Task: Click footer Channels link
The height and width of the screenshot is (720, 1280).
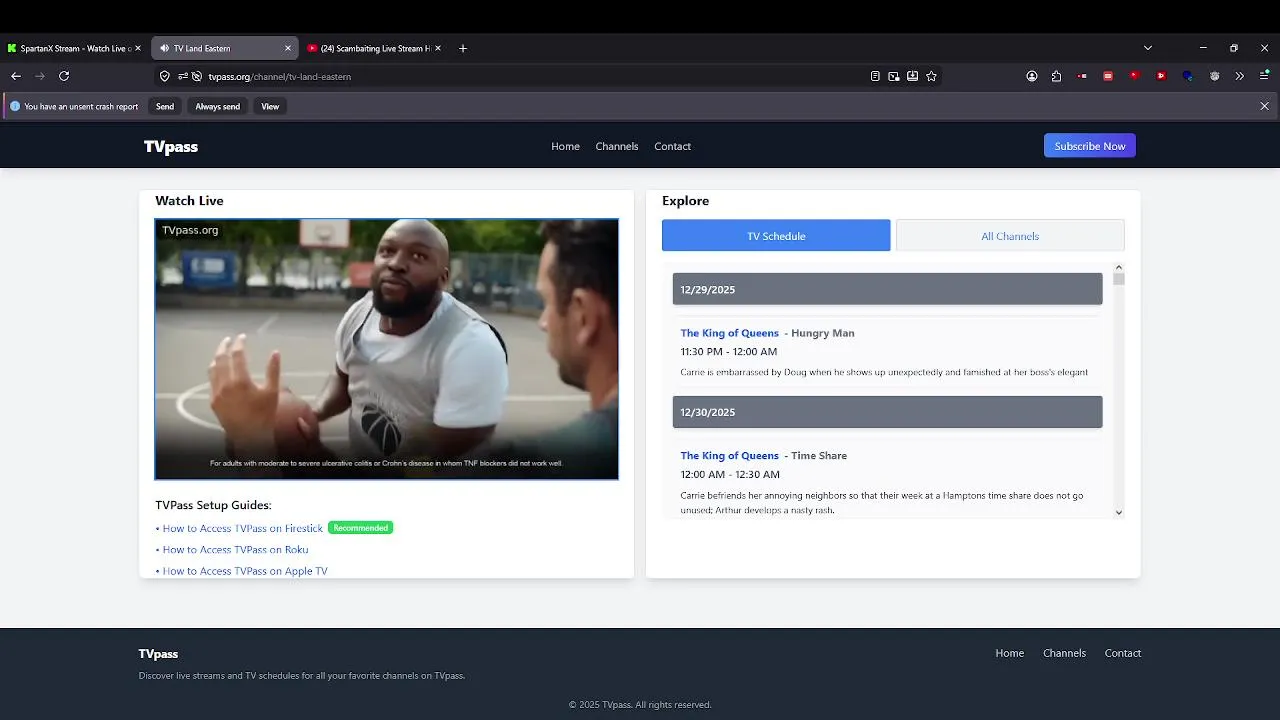Action: [x=1064, y=653]
